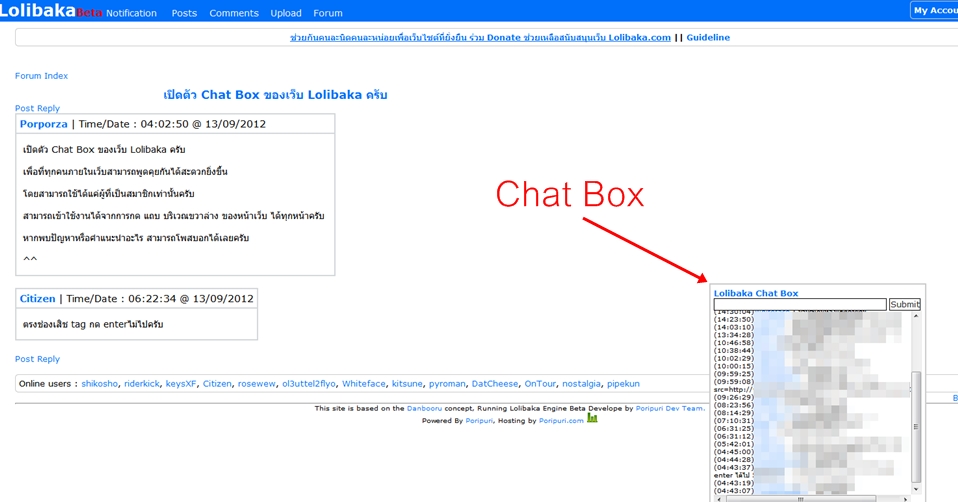The image size is (958, 502).
Task: Open online user pyroman's profile
Action: coord(447,384)
